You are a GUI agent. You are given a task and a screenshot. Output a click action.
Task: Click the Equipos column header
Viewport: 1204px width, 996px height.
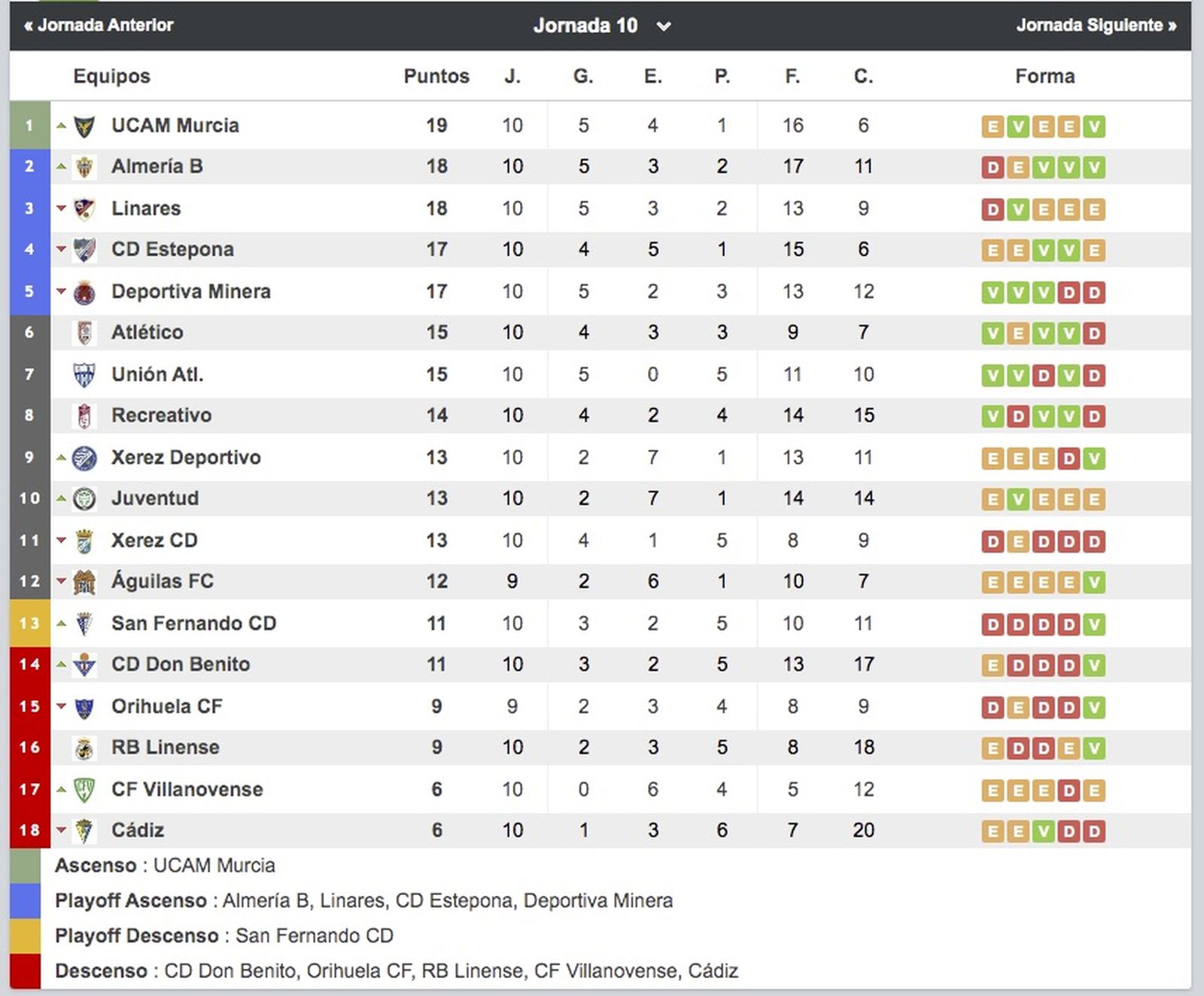pos(110,76)
